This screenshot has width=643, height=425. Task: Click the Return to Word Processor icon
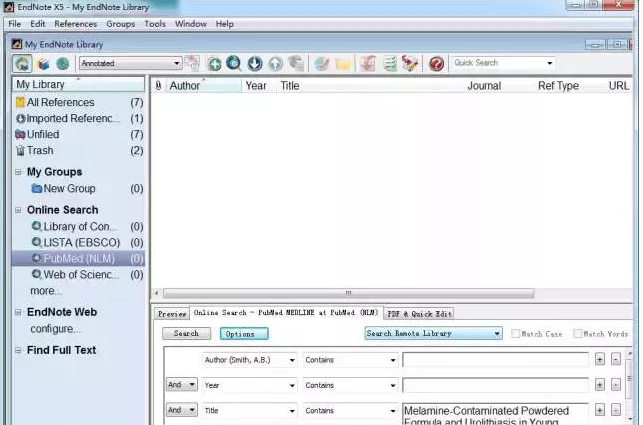tap(410, 64)
